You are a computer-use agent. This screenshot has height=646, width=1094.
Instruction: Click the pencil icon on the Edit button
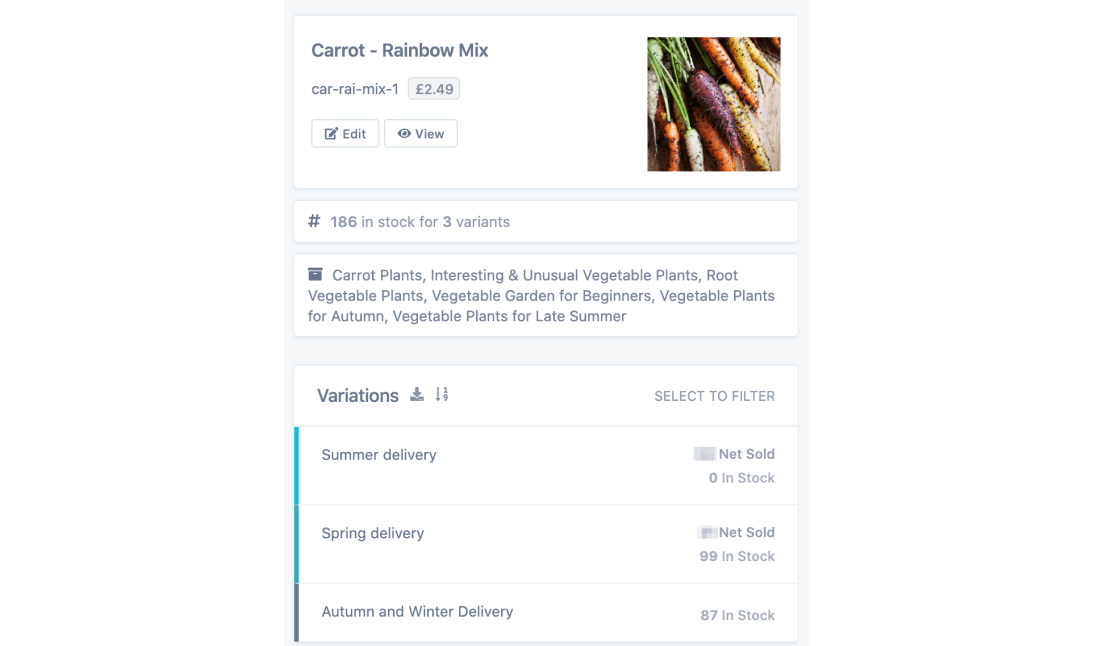pos(330,133)
